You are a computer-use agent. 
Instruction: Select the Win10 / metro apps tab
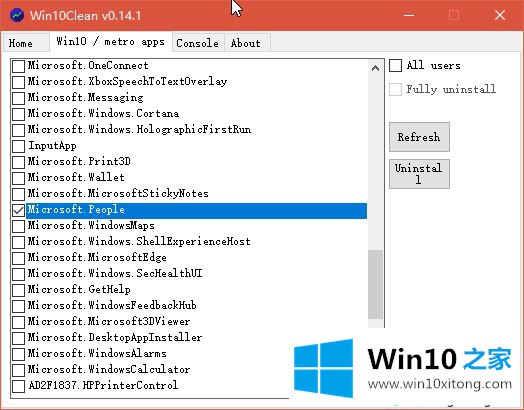[x=111, y=41]
